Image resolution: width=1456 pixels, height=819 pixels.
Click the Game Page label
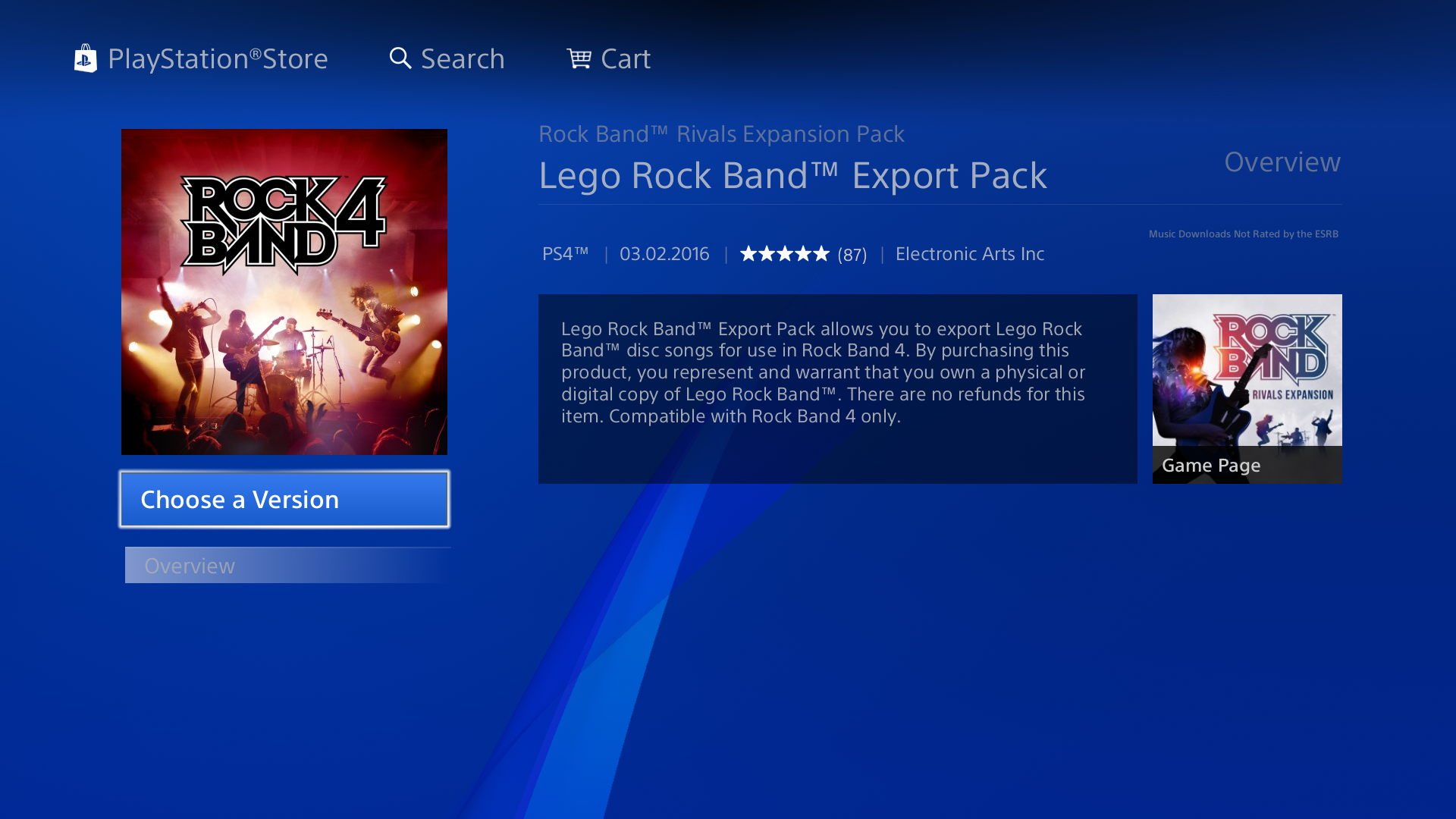tap(1211, 465)
